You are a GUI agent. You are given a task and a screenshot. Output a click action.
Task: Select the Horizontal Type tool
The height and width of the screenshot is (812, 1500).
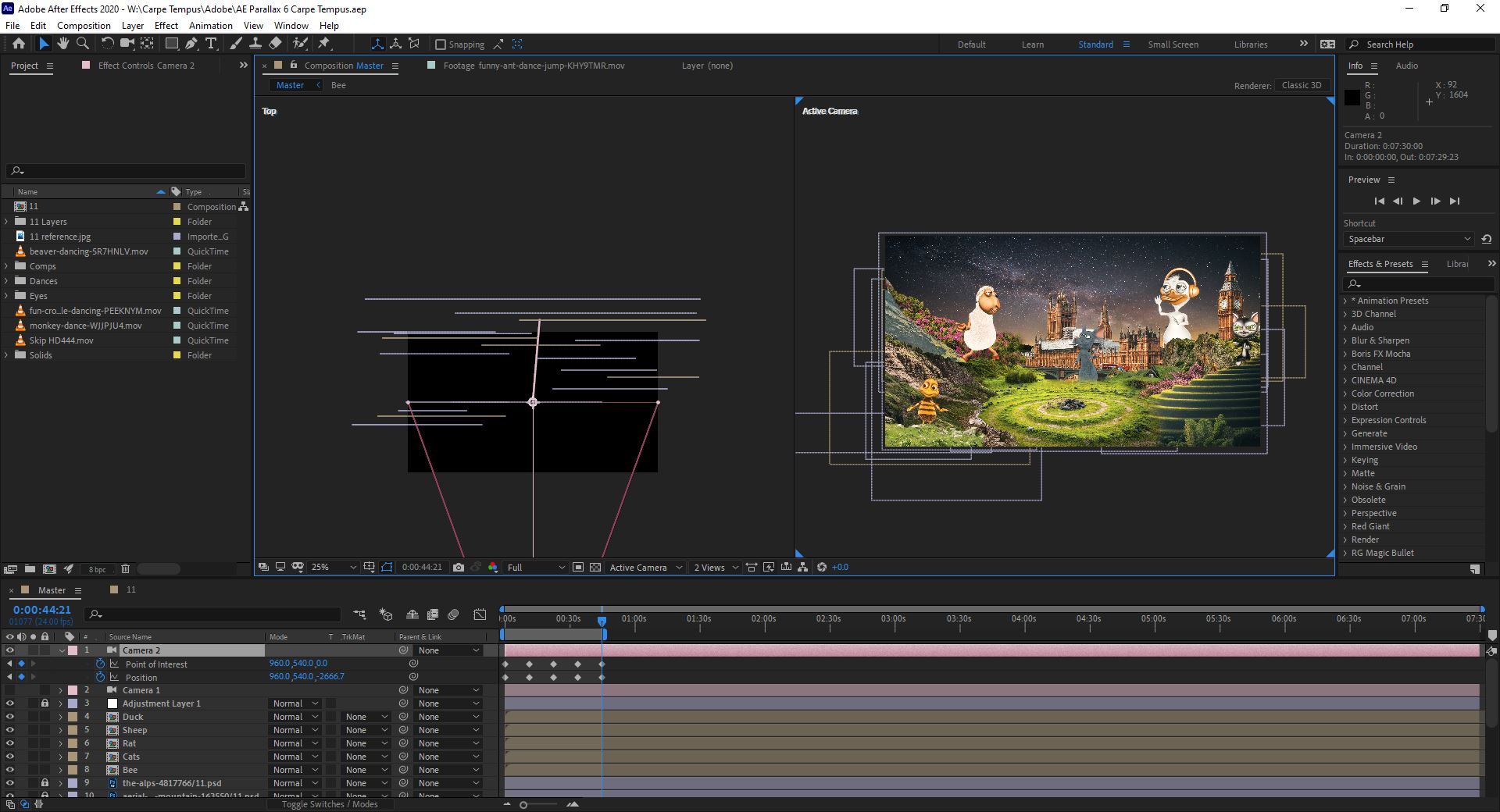coord(211,45)
